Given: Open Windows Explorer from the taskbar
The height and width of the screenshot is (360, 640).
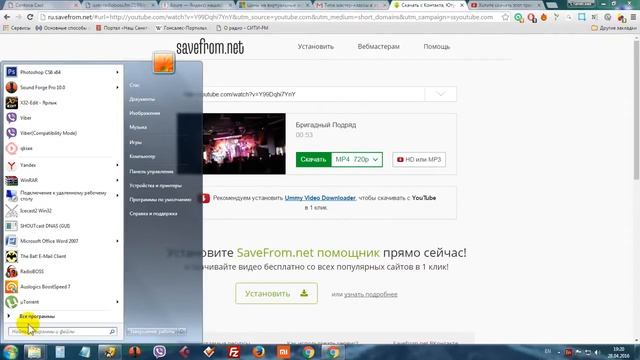Looking at the screenshot, I should pos(34,352).
